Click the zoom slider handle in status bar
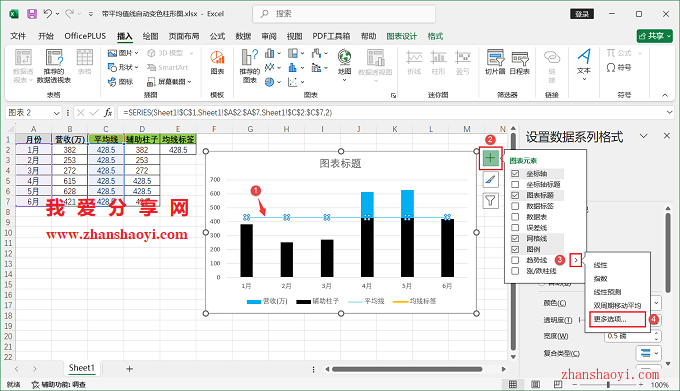680x391 pixels. (x=608, y=384)
